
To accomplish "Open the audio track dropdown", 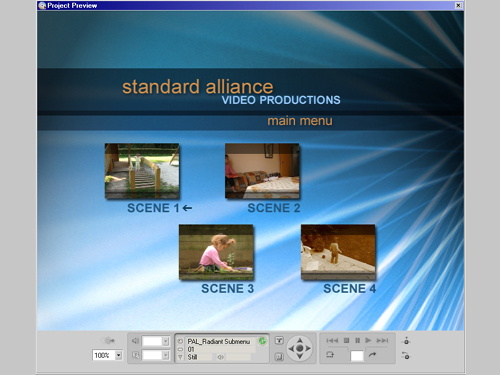I will 165,341.
